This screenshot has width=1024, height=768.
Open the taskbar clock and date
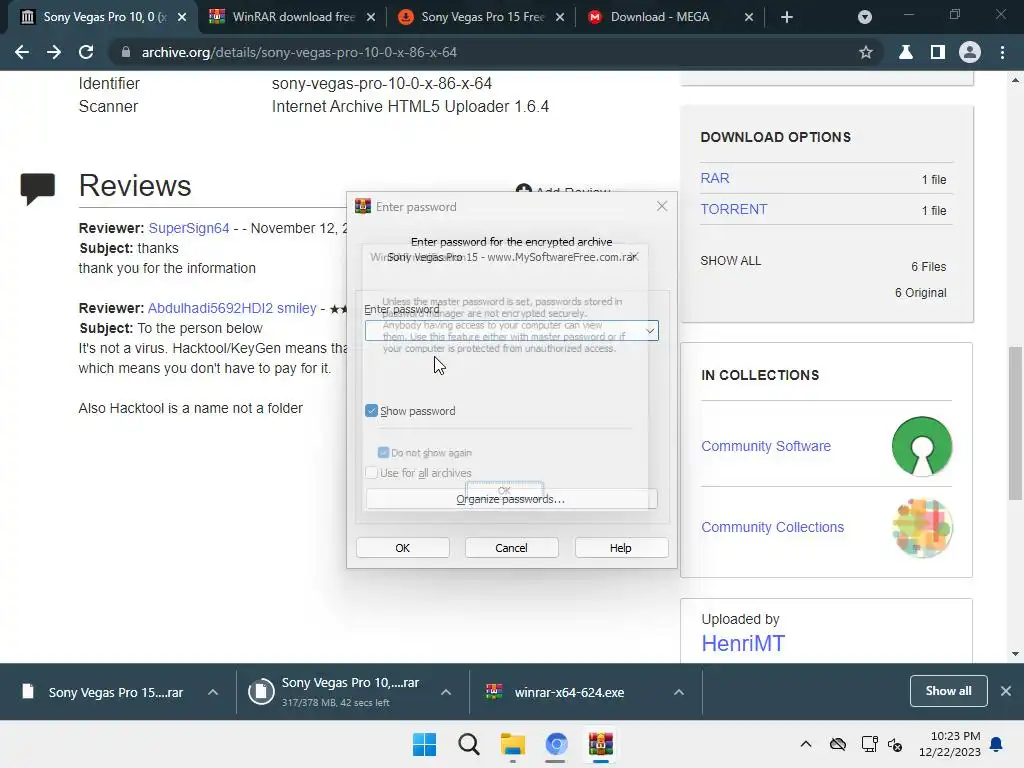(950, 744)
